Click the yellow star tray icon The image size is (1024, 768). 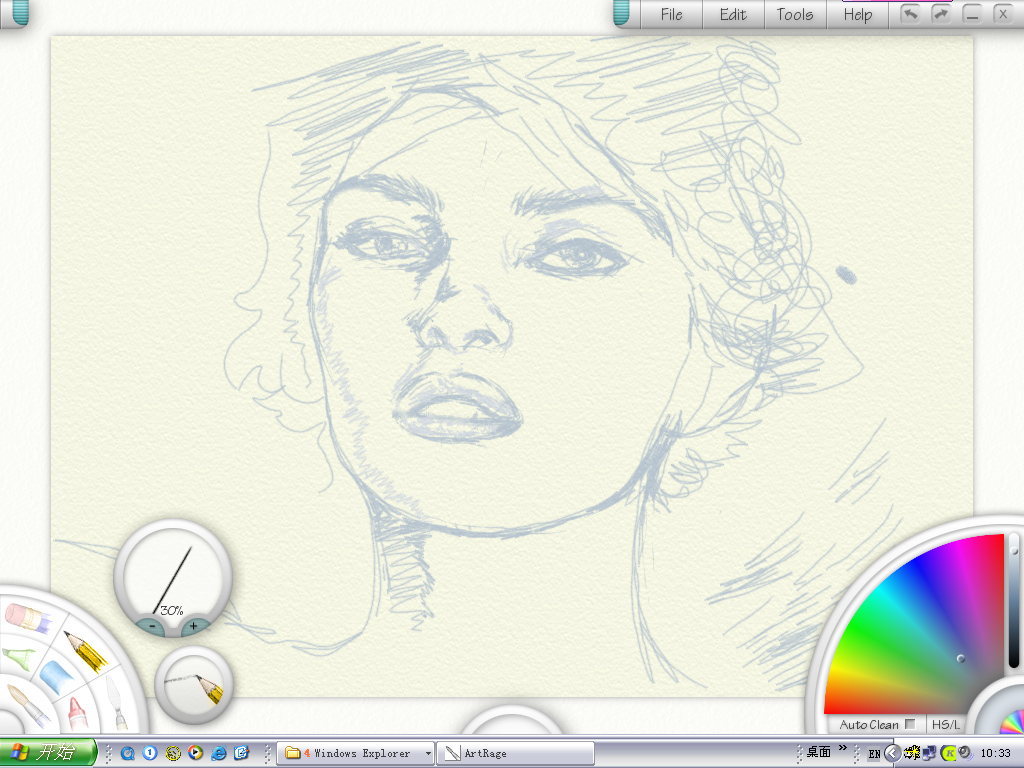pos(912,753)
